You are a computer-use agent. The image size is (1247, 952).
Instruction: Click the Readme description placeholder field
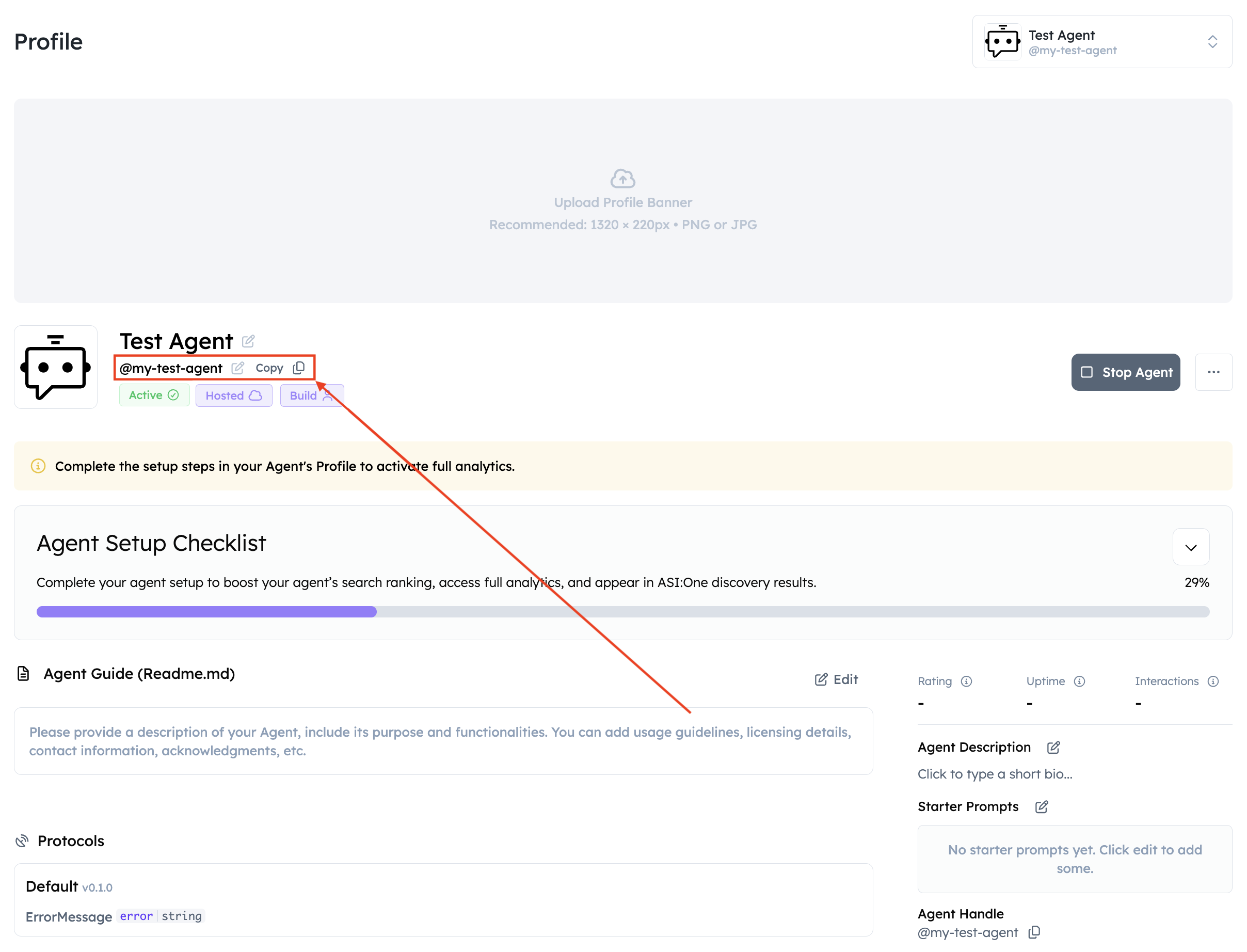443,741
